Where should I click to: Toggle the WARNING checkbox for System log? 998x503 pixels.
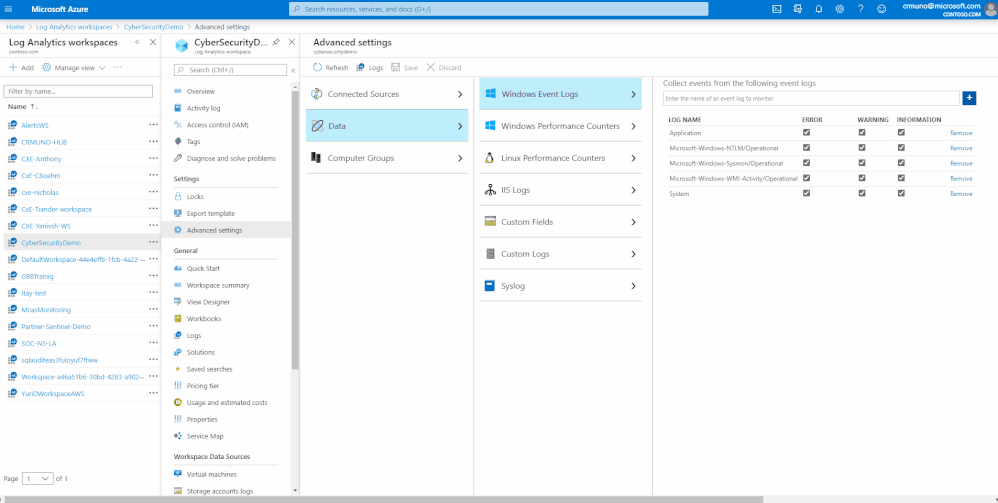(x=862, y=193)
